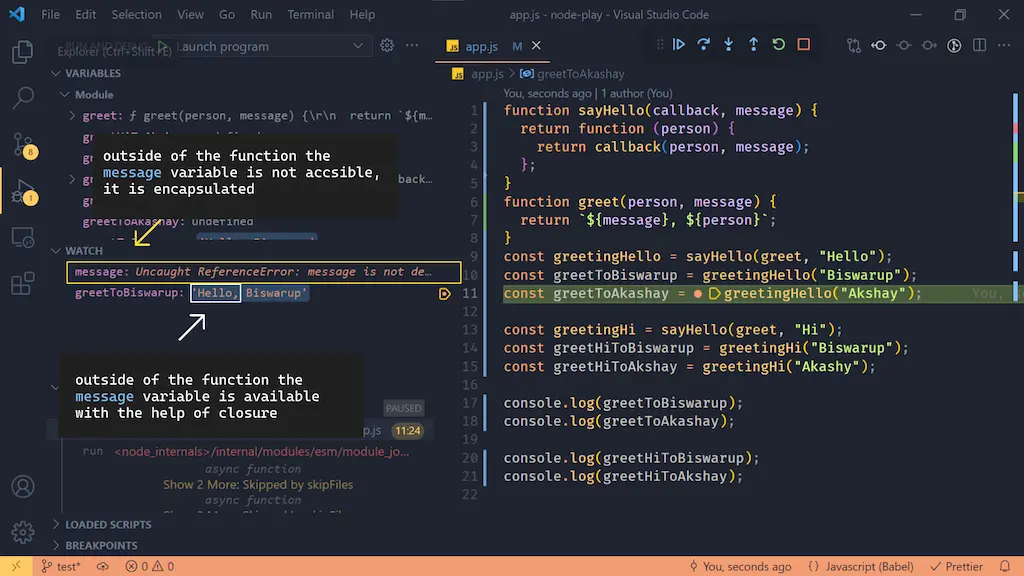
Task: Click debug Step Out button
Action: point(754,44)
